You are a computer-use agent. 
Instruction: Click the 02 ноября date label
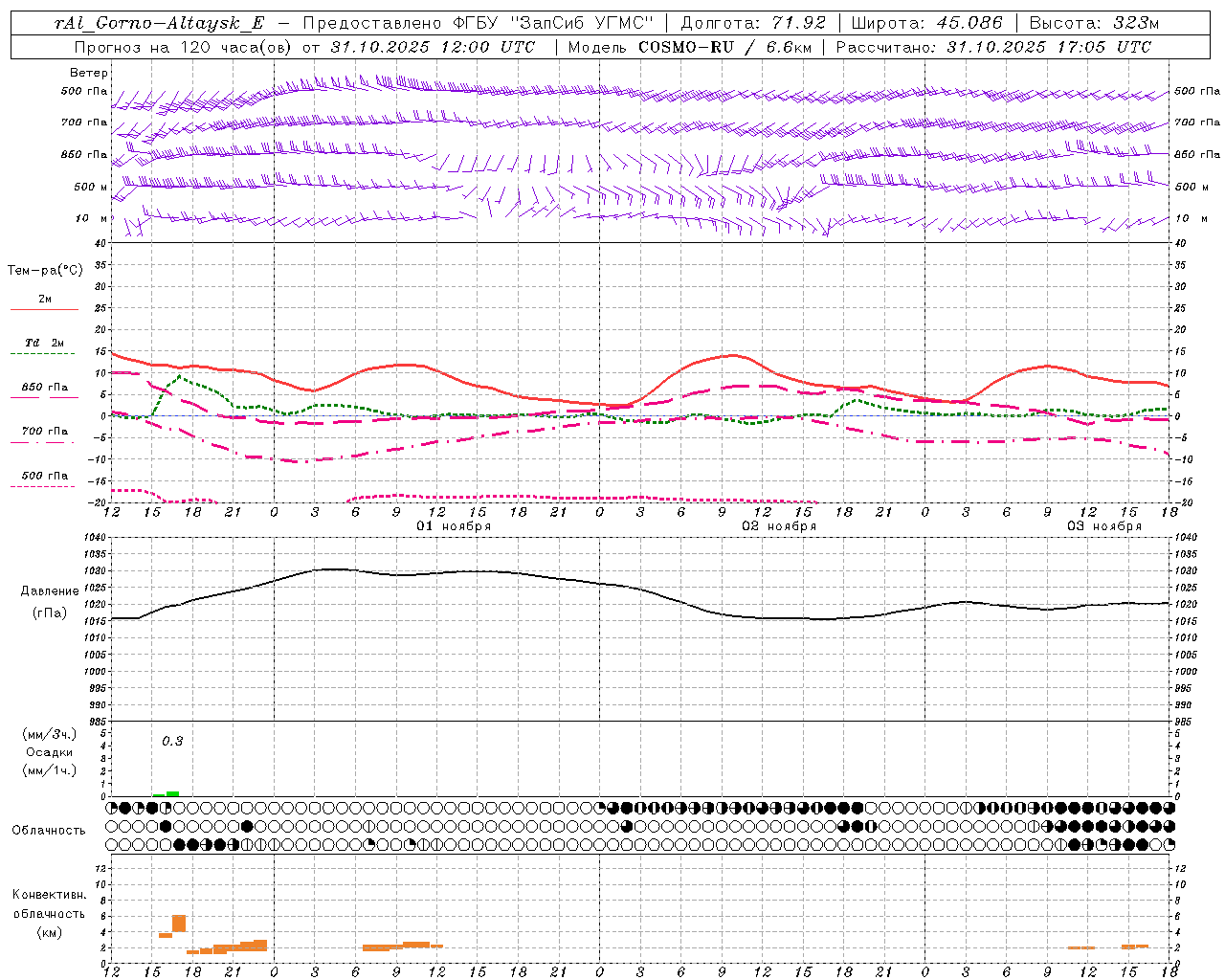click(x=779, y=526)
